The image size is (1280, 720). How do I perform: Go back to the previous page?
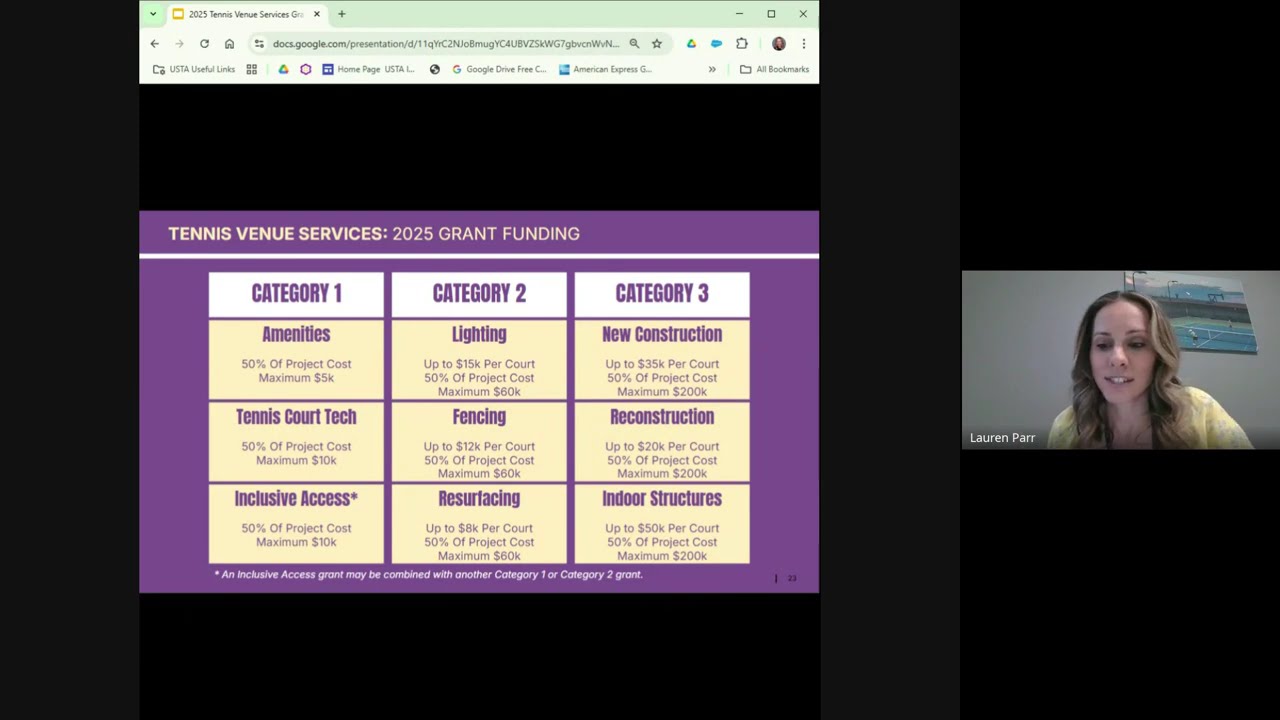click(x=154, y=44)
